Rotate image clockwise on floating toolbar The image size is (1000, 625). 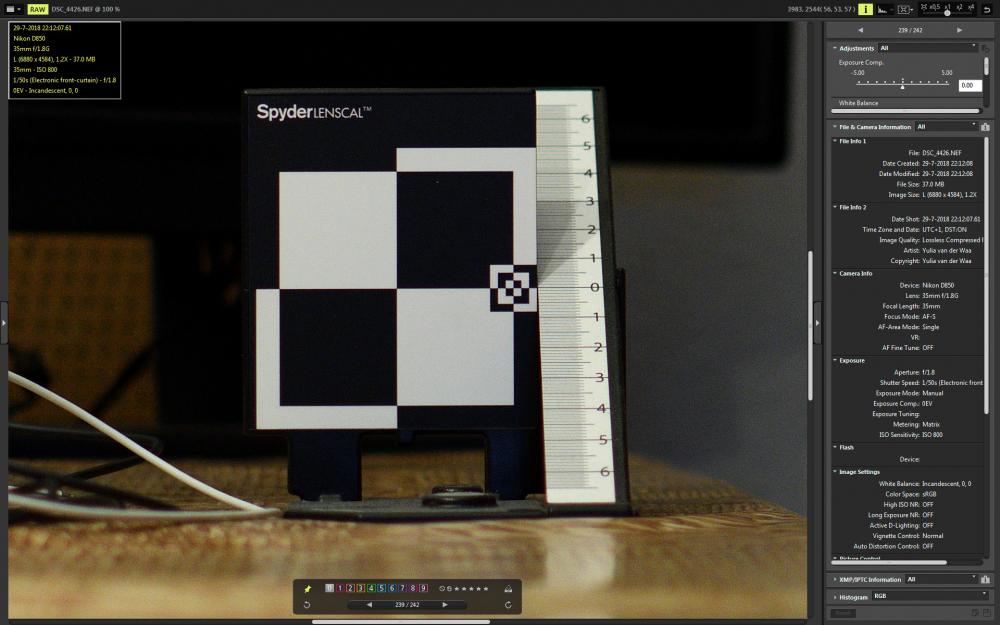(x=508, y=605)
